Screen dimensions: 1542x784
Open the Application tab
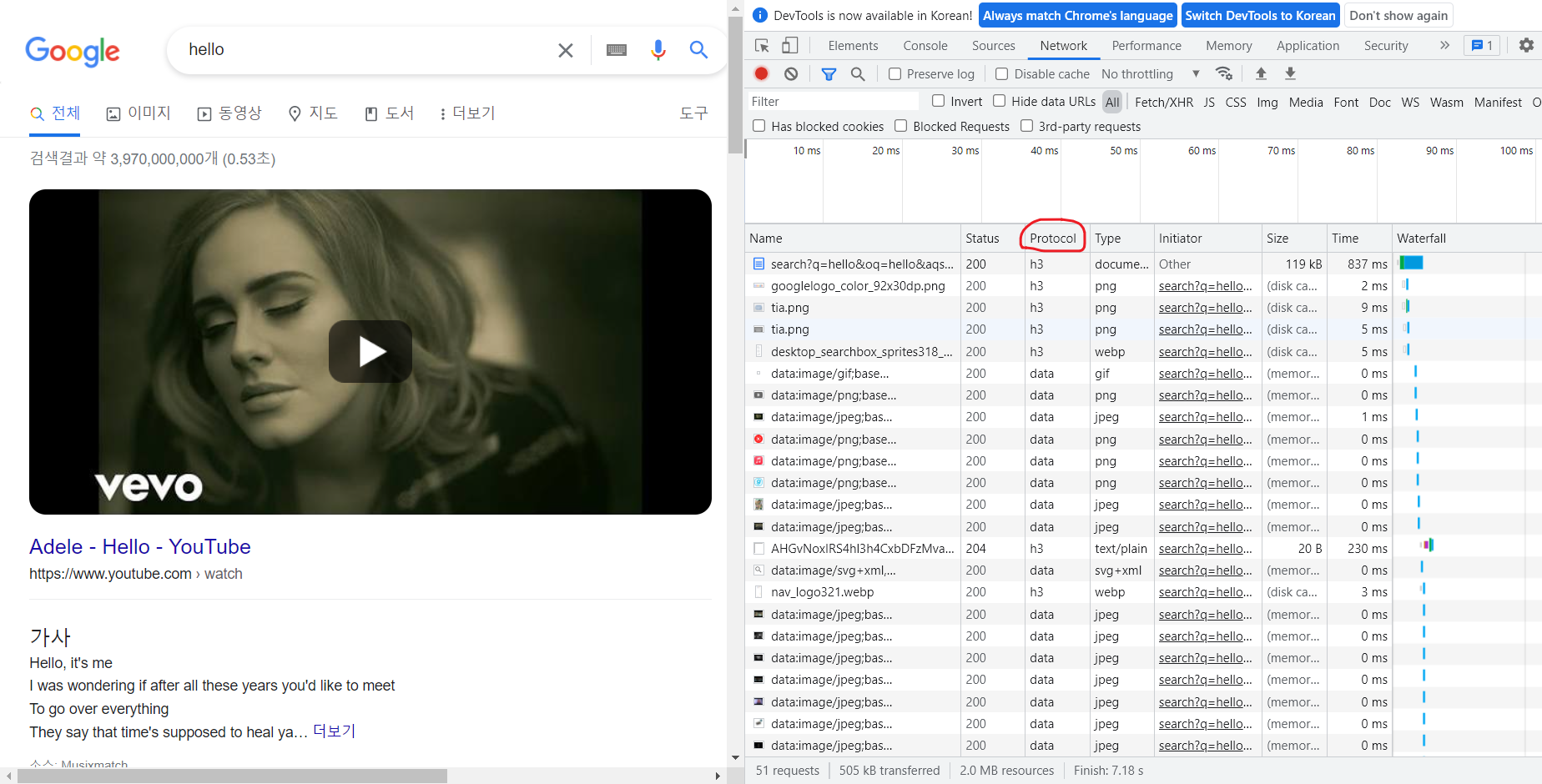(1308, 46)
